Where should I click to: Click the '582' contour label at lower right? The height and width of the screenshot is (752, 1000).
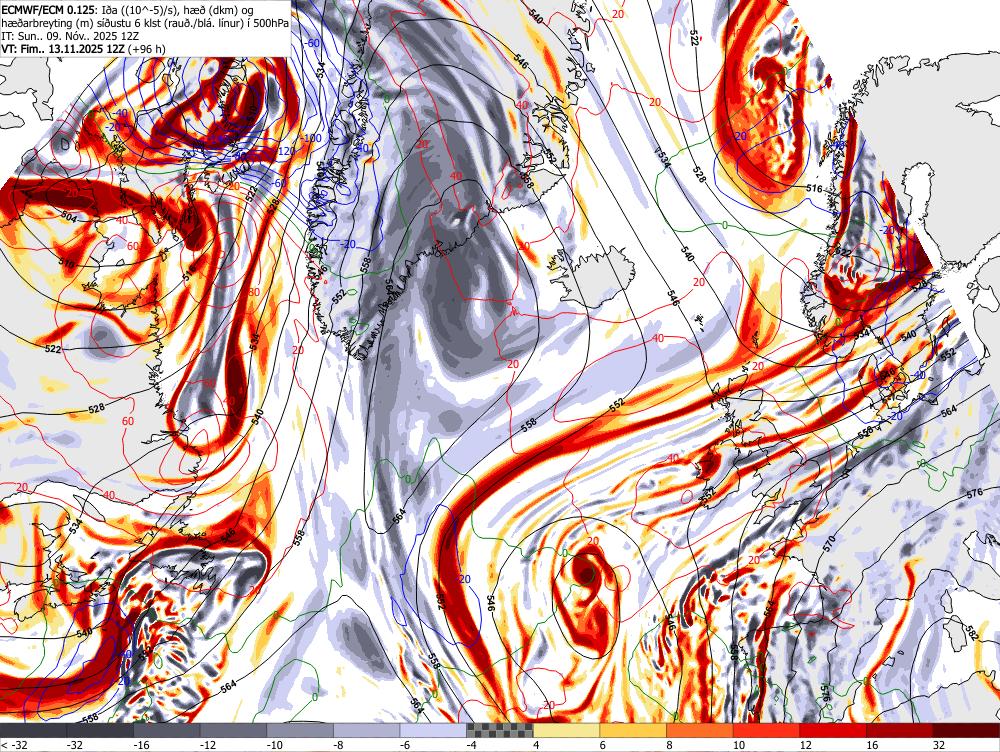coord(973,633)
